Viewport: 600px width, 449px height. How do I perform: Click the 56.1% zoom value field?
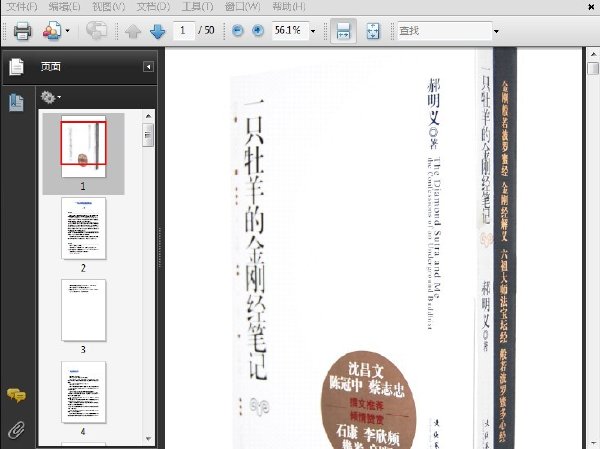(290, 31)
